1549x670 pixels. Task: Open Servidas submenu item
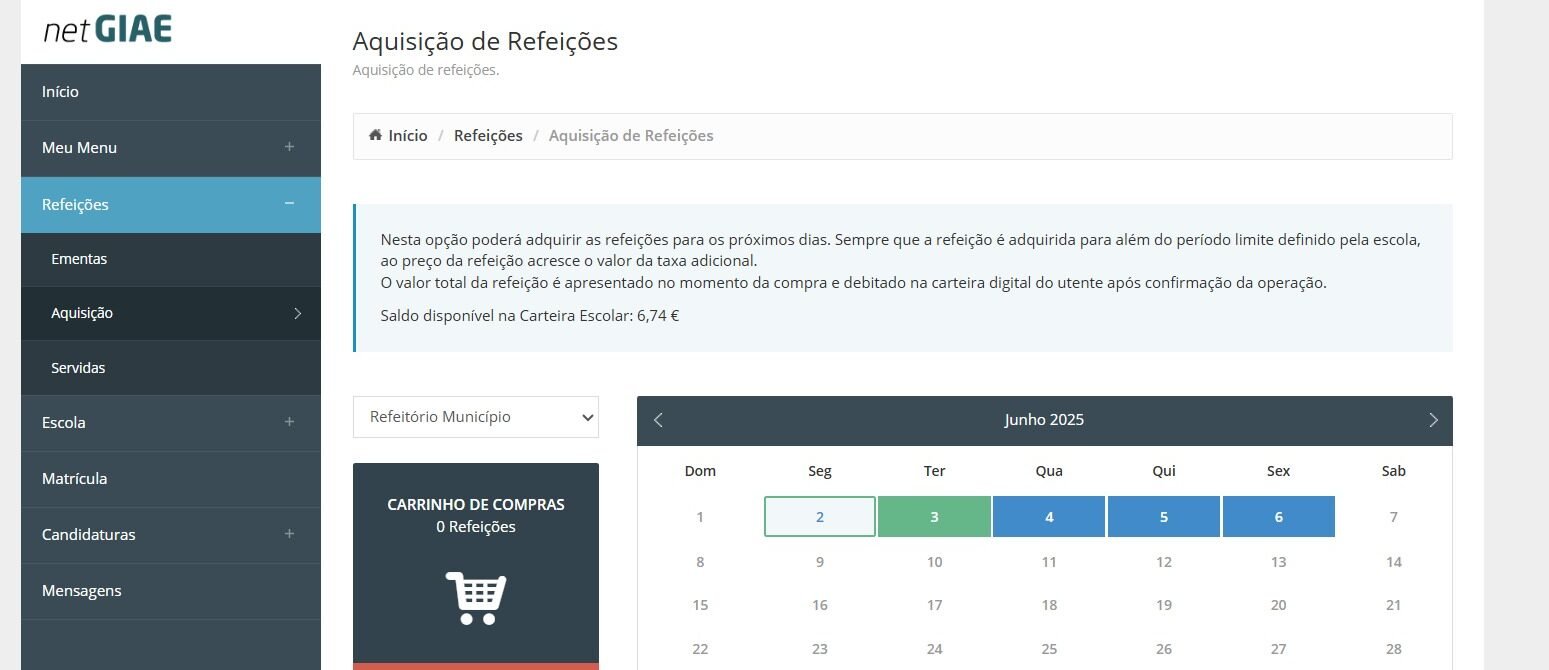(171, 368)
